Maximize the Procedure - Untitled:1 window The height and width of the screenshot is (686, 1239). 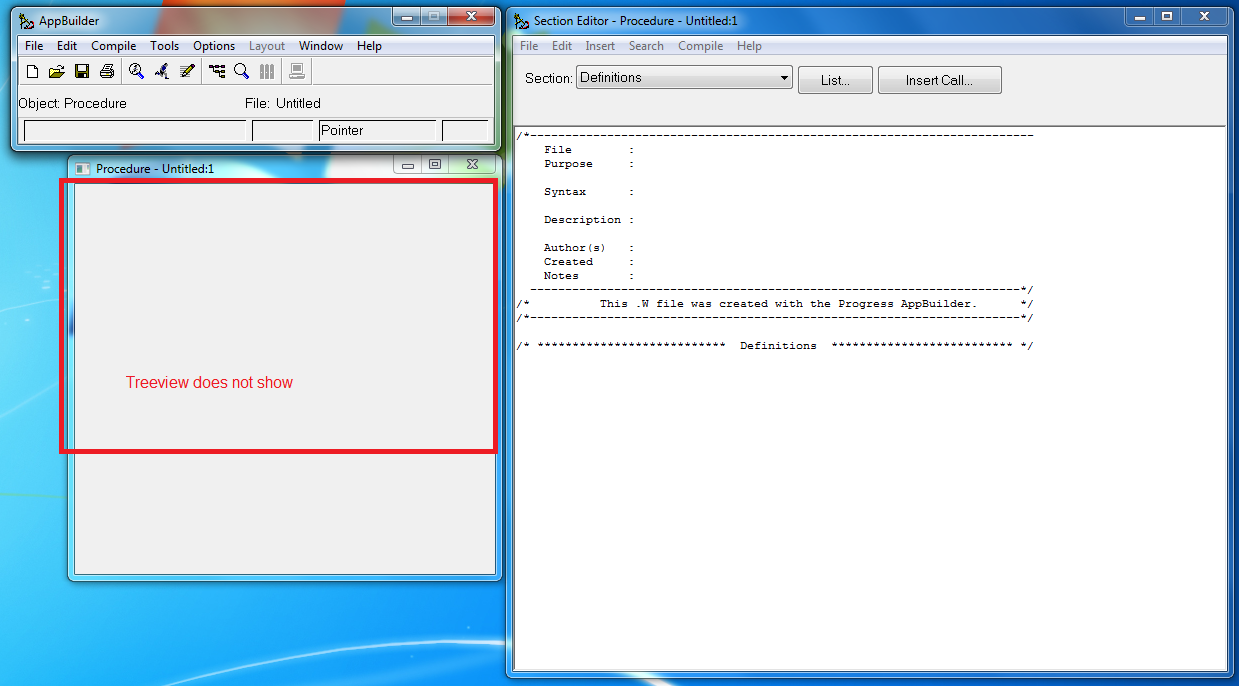click(x=435, y=165)
